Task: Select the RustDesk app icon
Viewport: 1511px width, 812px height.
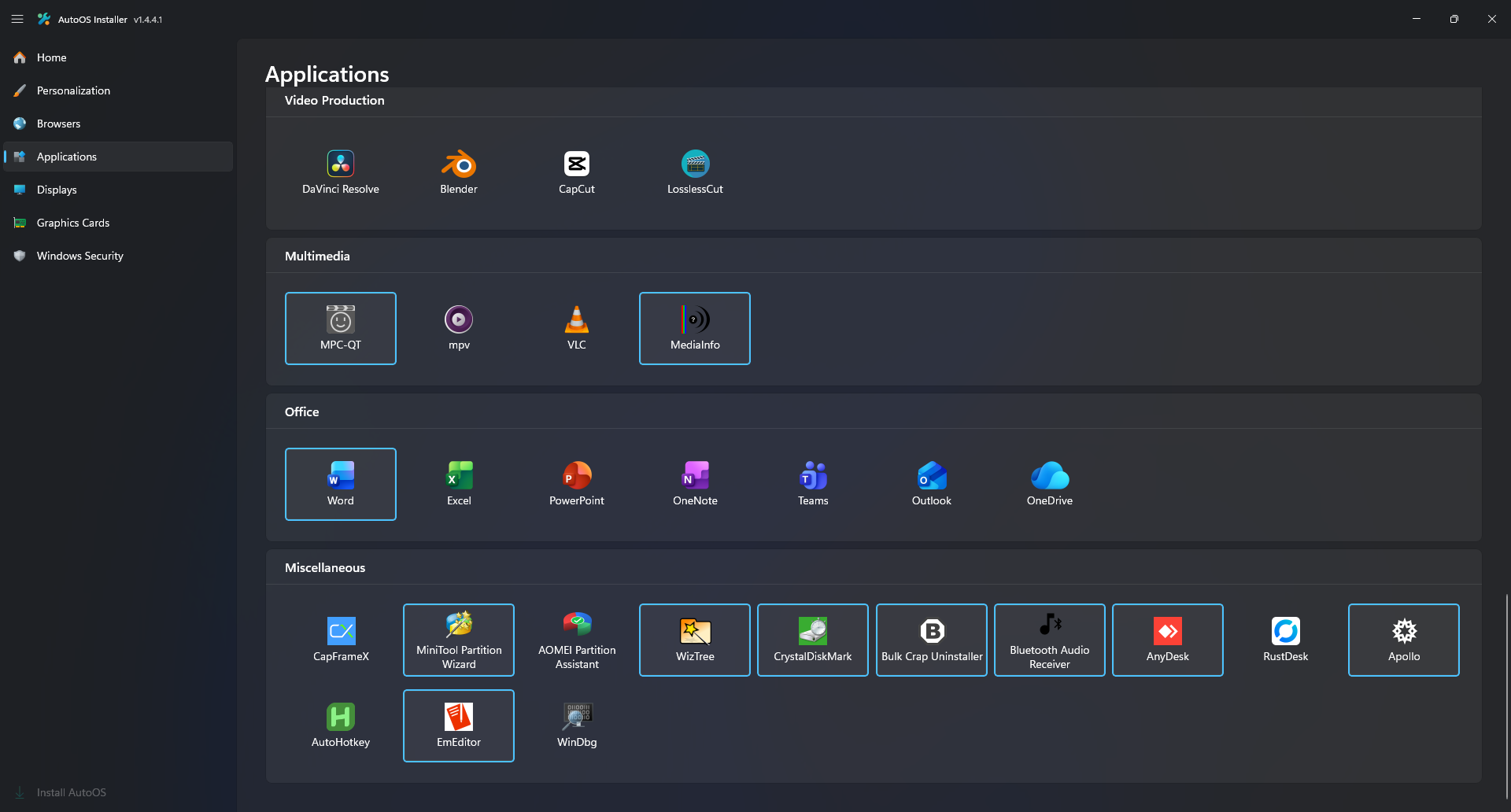Action: [x=1286, y=631]
